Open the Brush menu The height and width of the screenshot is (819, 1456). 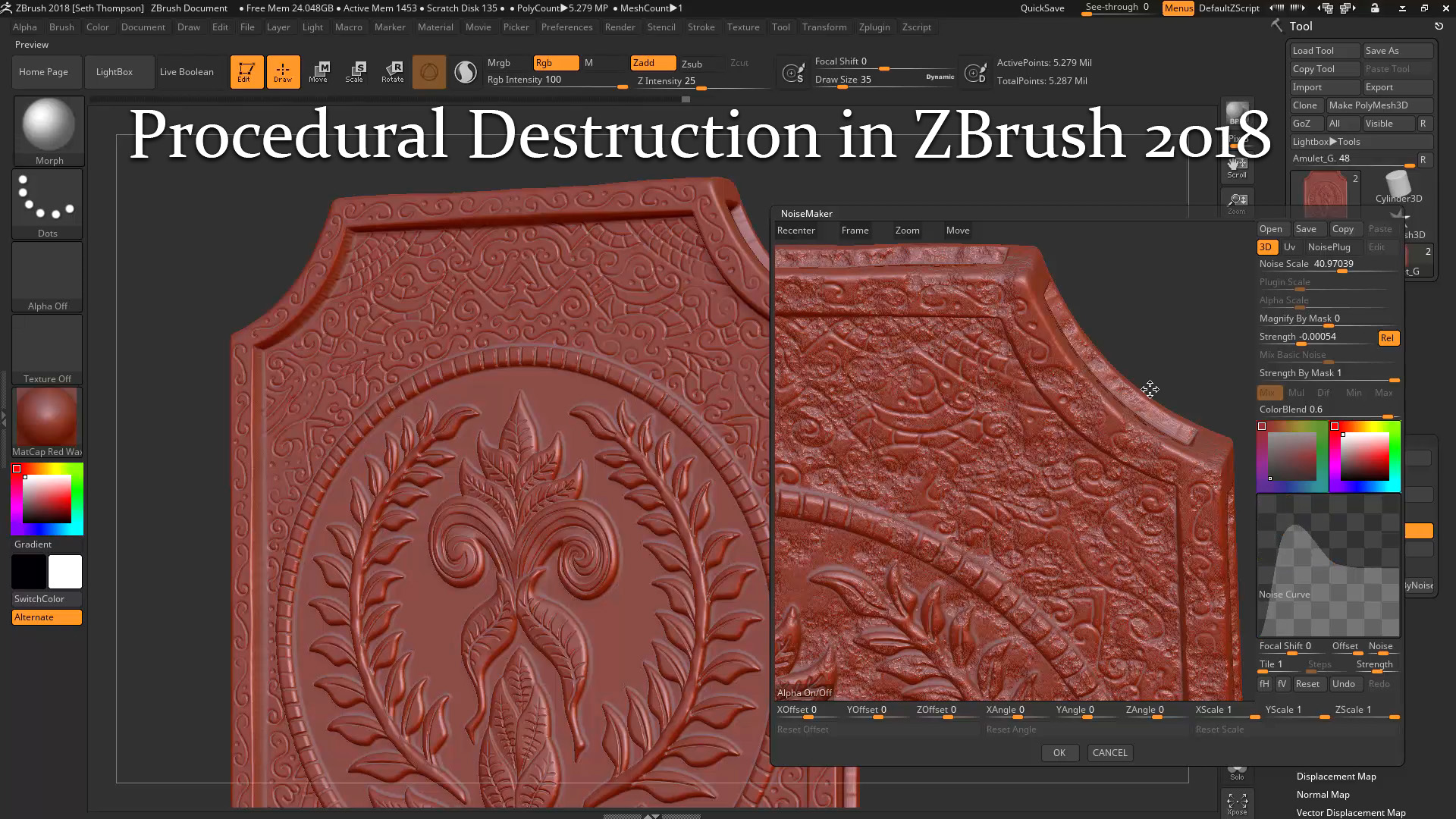(61, 27)
